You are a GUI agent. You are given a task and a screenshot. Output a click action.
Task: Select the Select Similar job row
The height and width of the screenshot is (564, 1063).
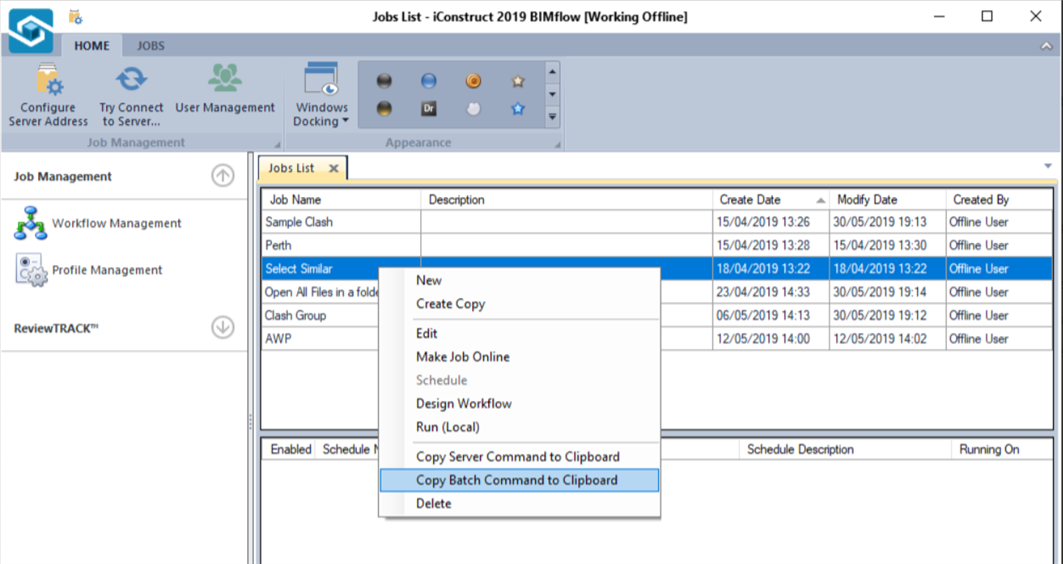(658, 268)
